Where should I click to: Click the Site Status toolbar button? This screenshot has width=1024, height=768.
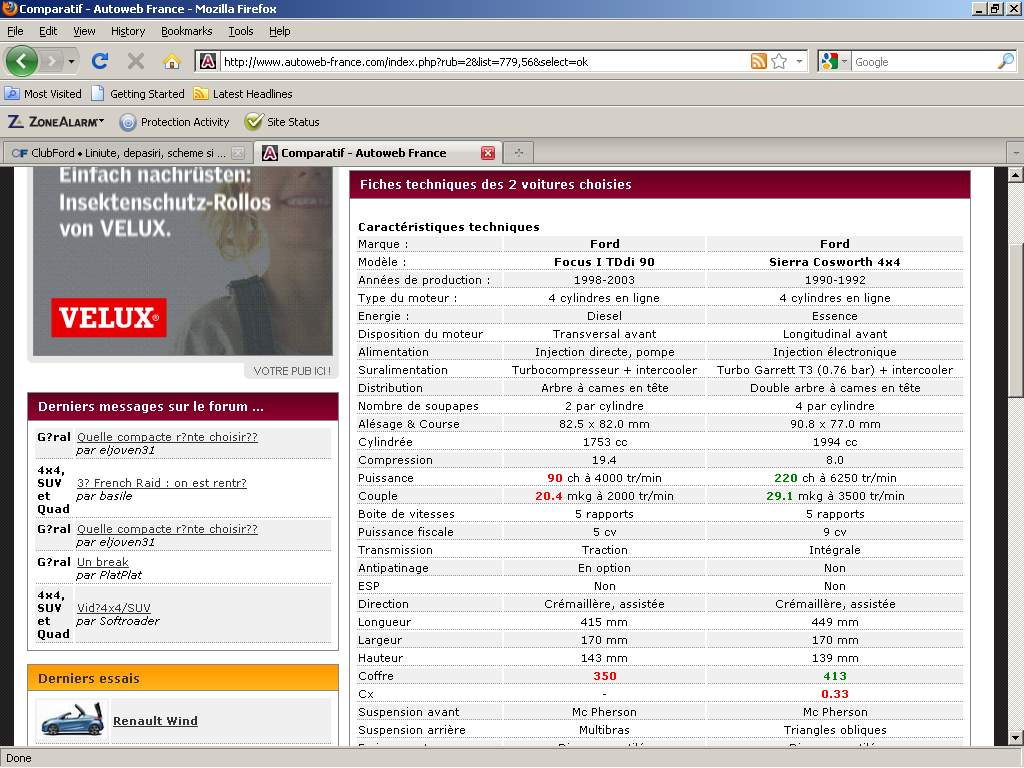pos(283,122)
